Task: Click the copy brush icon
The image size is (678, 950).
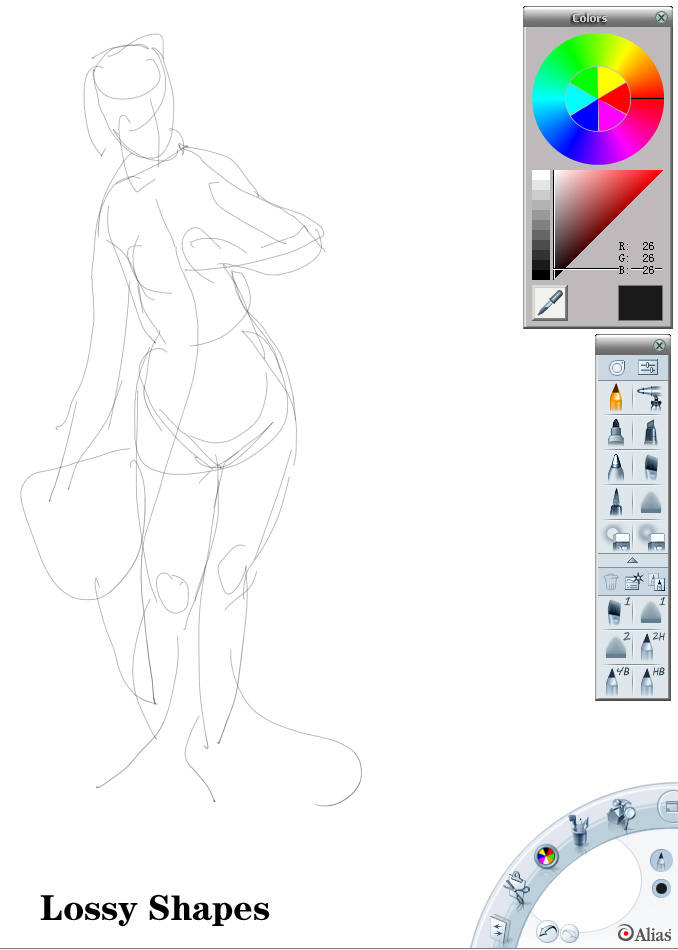Action: click(656, 582)
